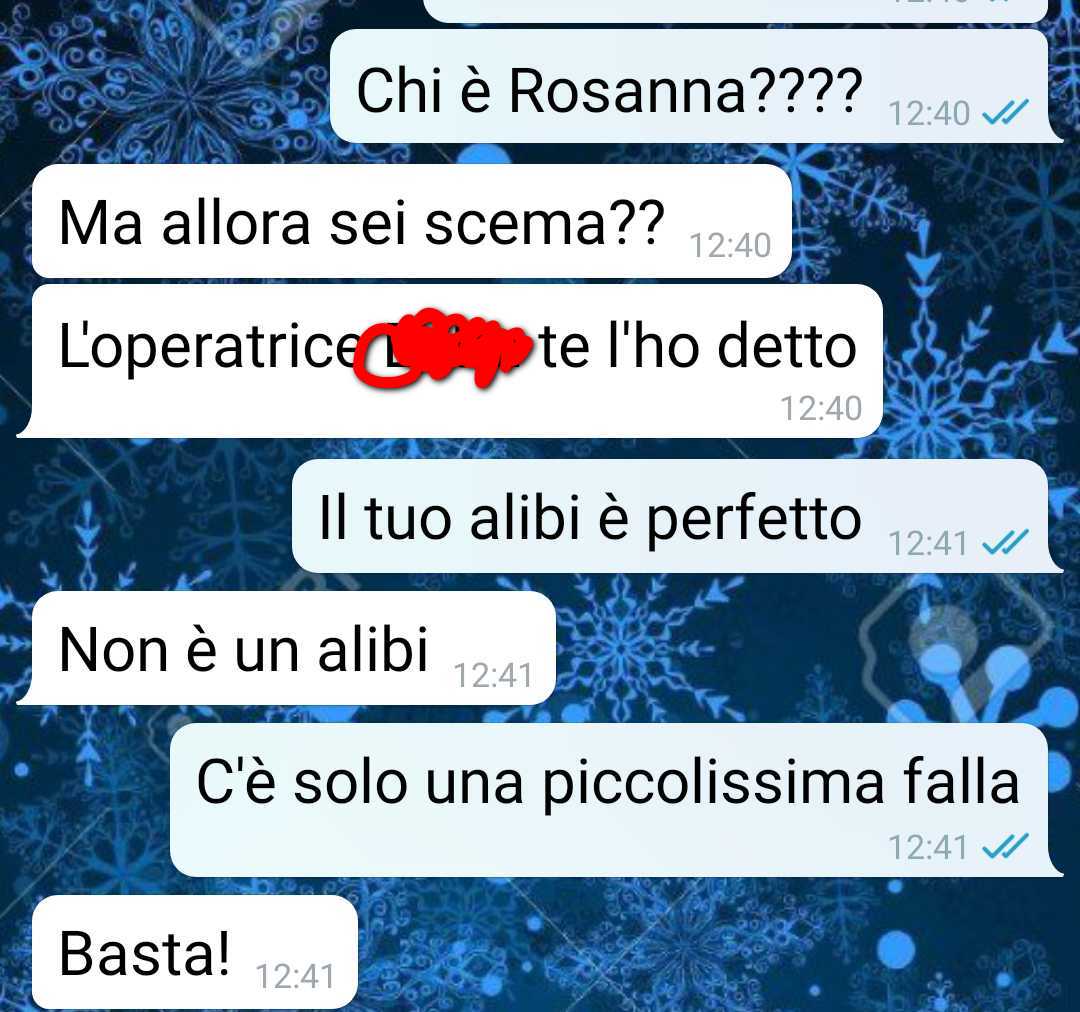This screenshot has width=1080, height=1012.
Task: Select the "Non è un alibi" message
Action: (x=286, y=648)
